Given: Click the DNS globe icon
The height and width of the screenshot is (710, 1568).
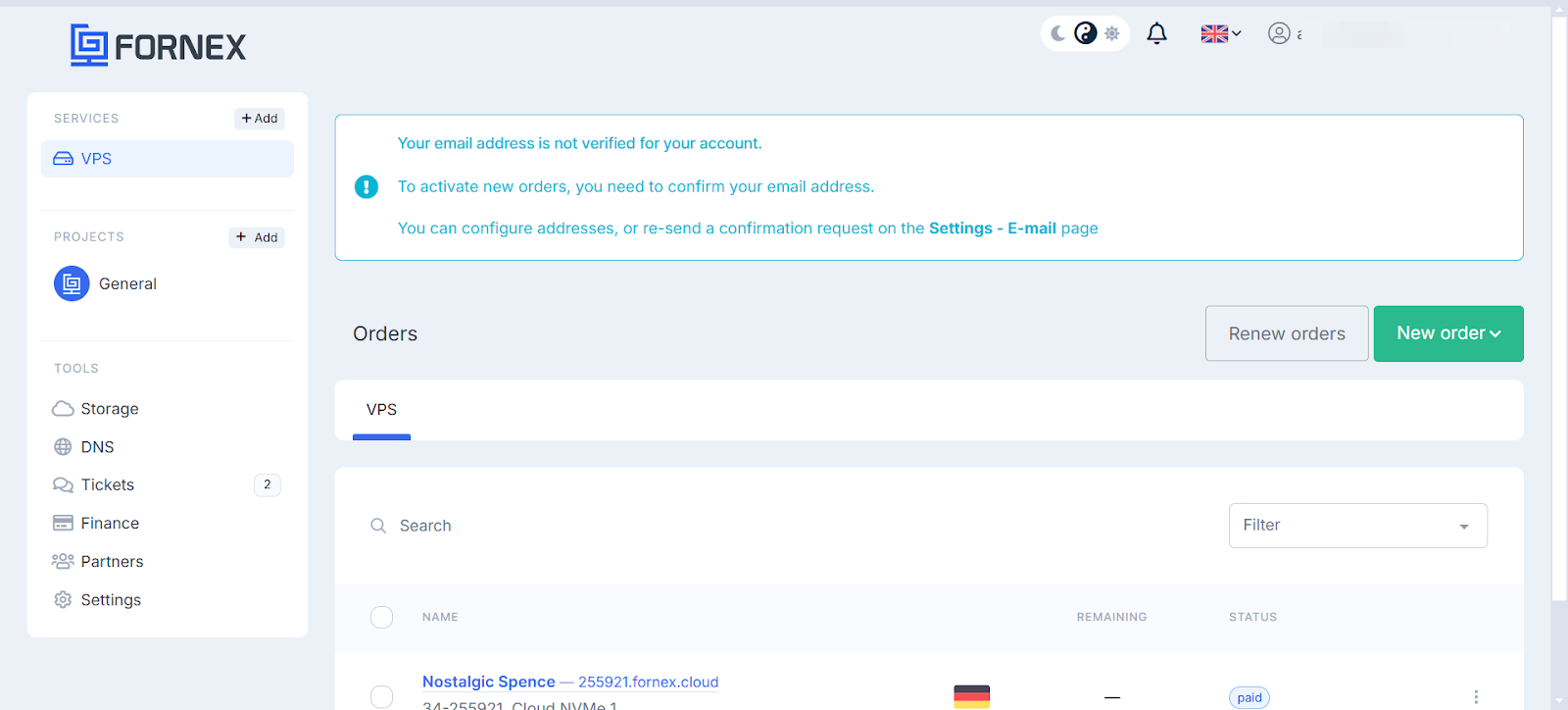Looking at the screenshot, I should (63, 447).
